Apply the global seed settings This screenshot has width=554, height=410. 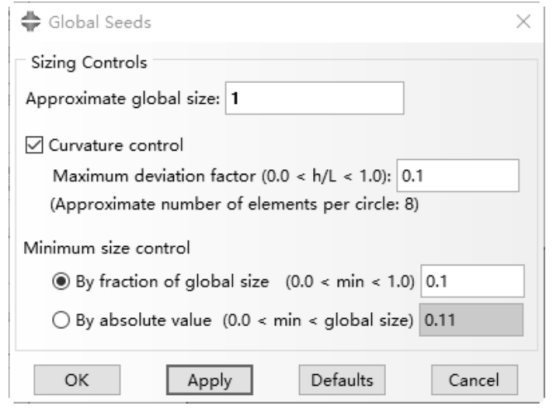pyautogui.click(x=210, y=380)
